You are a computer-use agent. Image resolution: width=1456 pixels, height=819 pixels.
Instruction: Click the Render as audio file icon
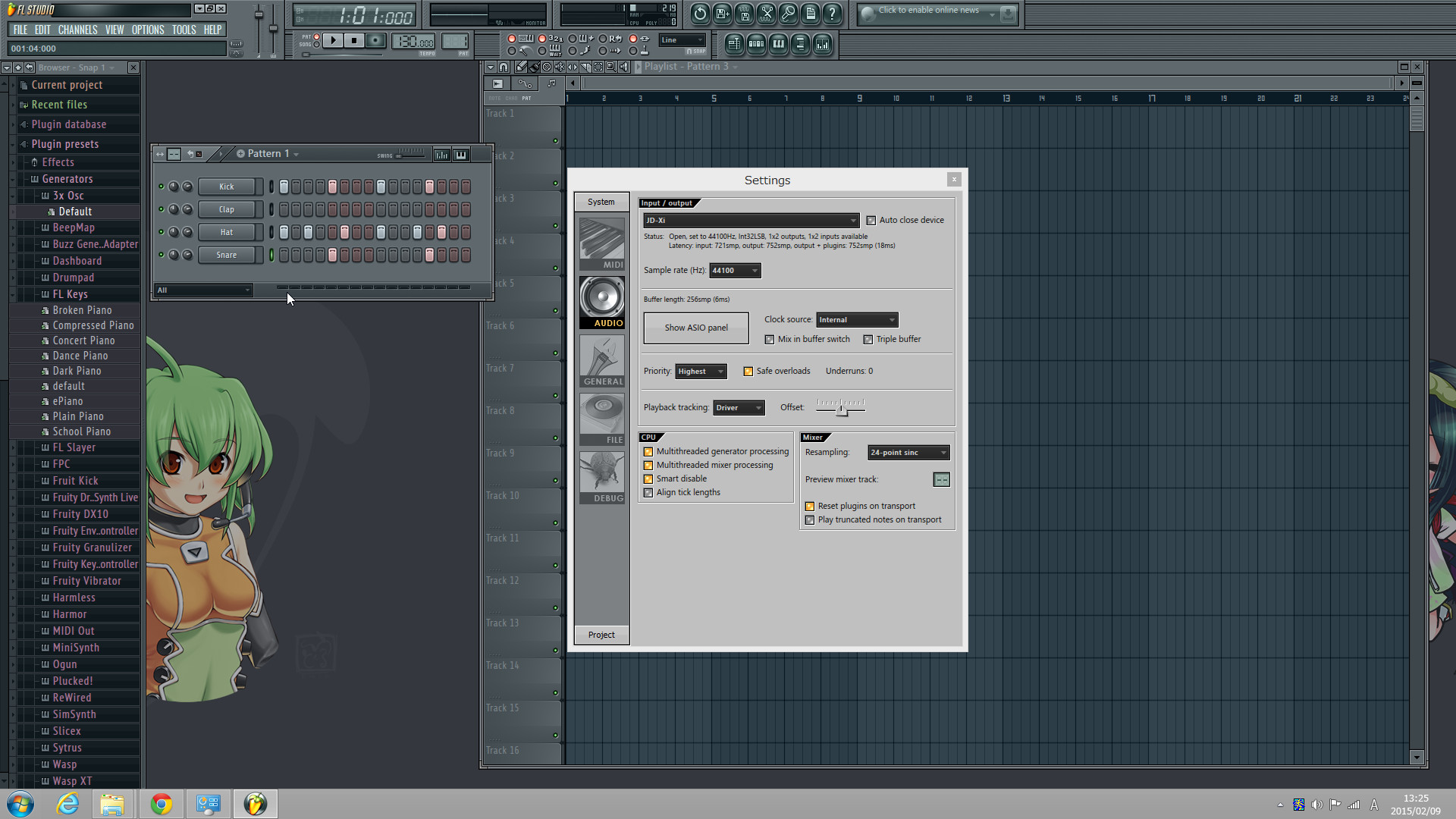point(744,13)
